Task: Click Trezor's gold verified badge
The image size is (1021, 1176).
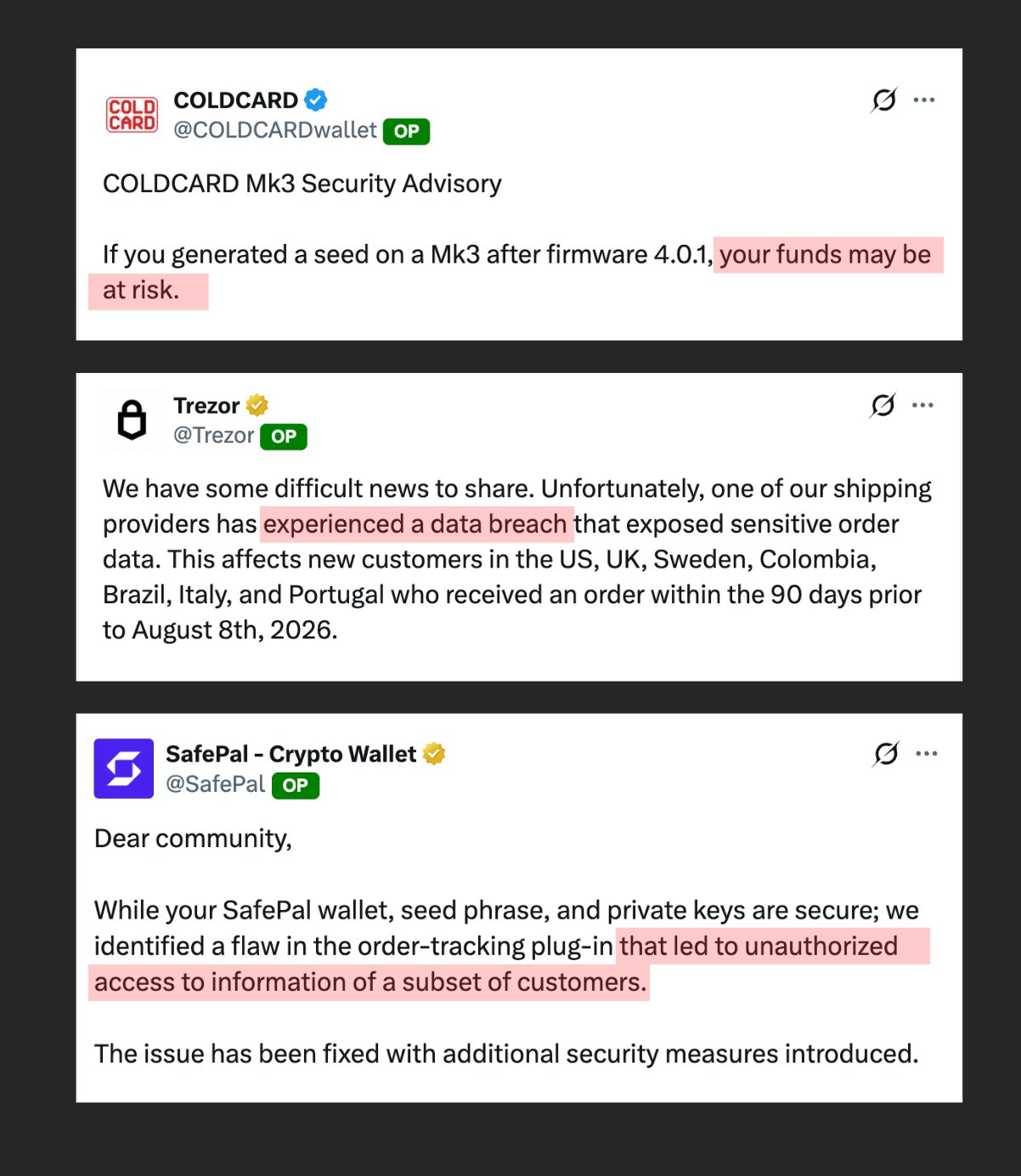Action: 257,405
